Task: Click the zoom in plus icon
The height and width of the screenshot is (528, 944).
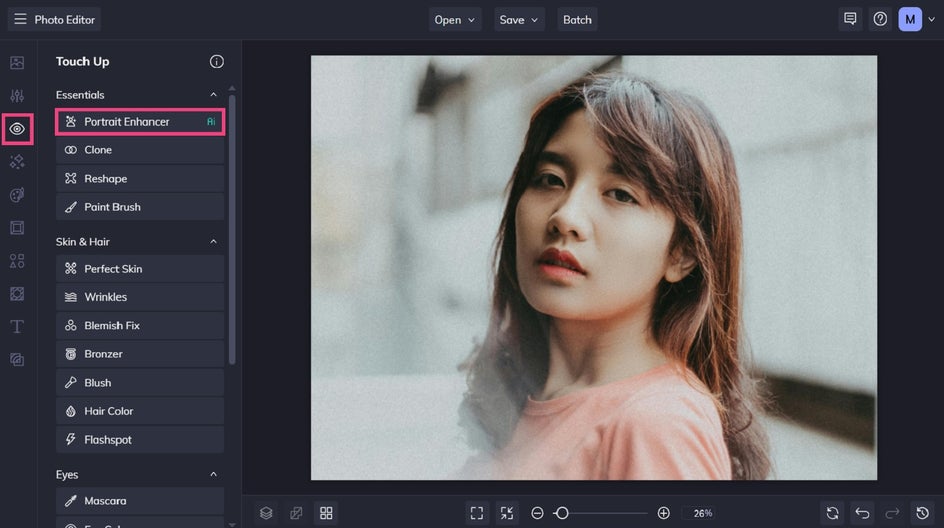Action: click(x=663, y=513)
